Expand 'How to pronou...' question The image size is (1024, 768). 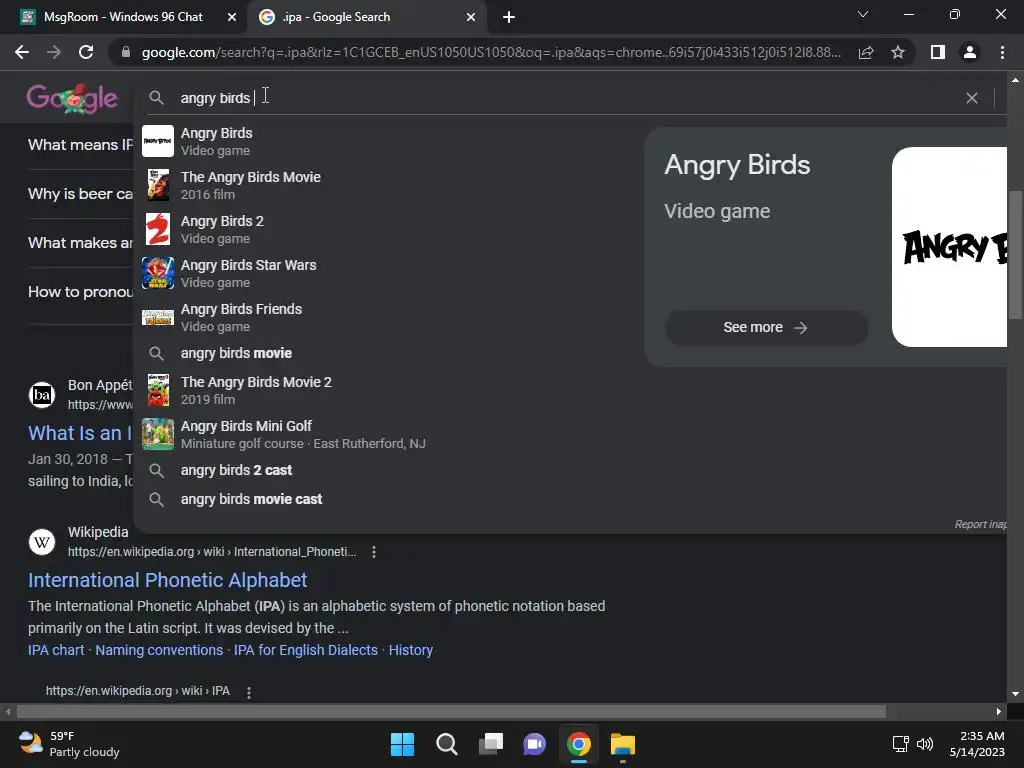pyautogui.click(x=80, y=292)
